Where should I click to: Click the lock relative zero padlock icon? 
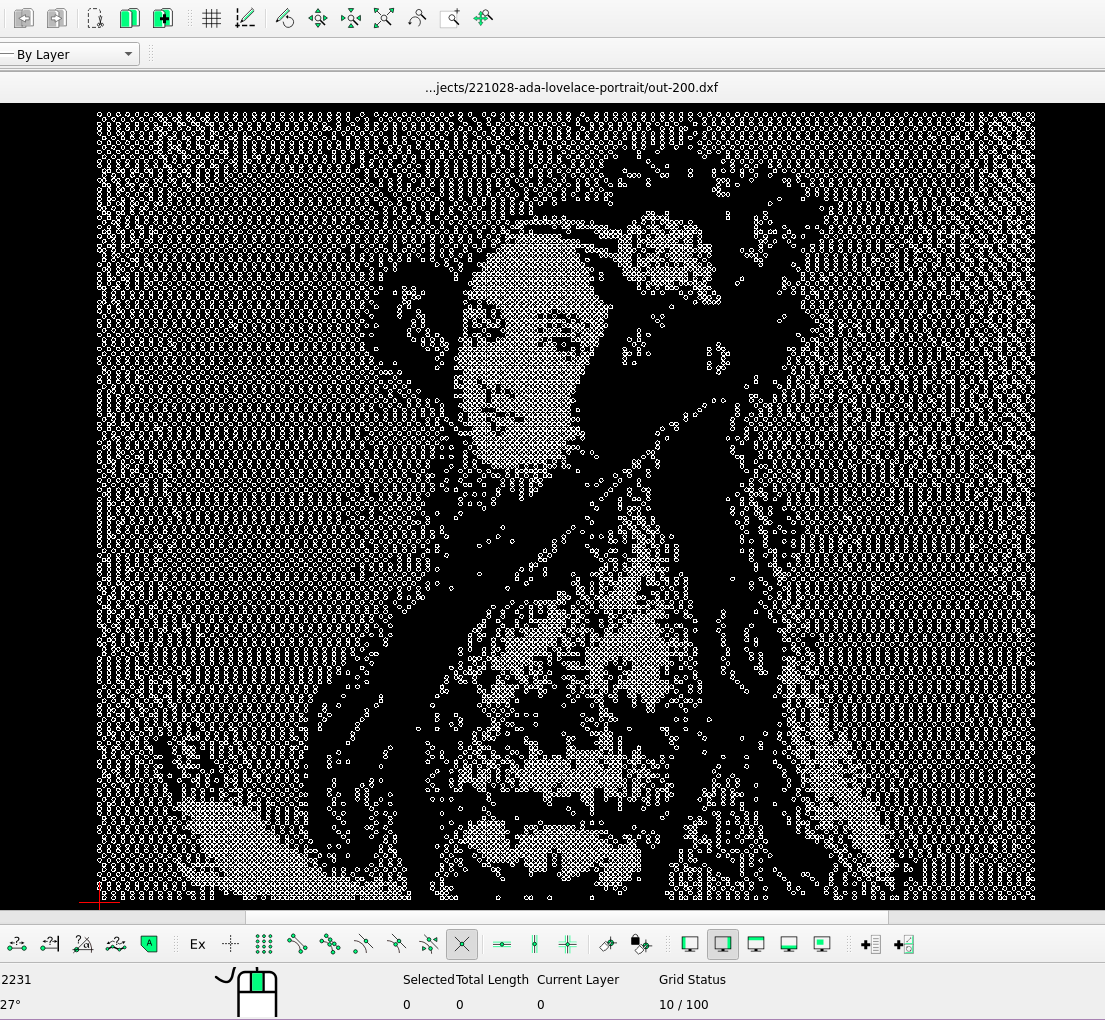(641, 945)
